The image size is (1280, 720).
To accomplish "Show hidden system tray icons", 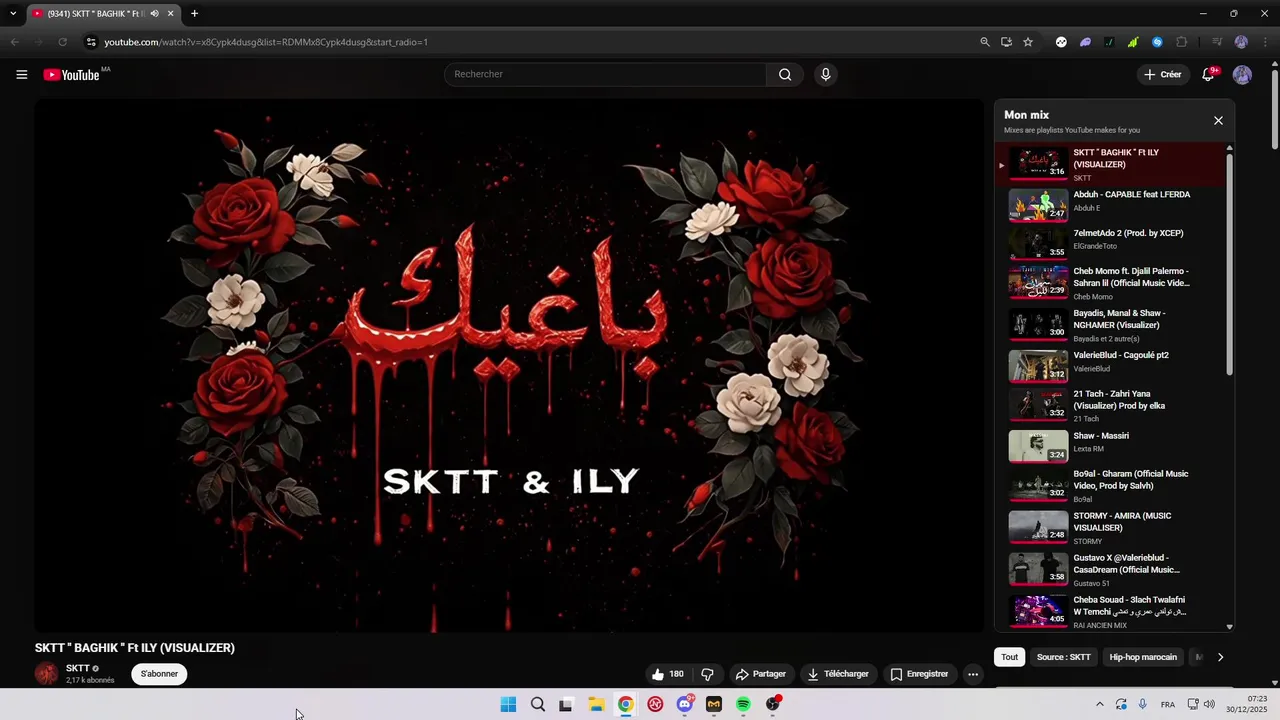I will coord(1100,704).
